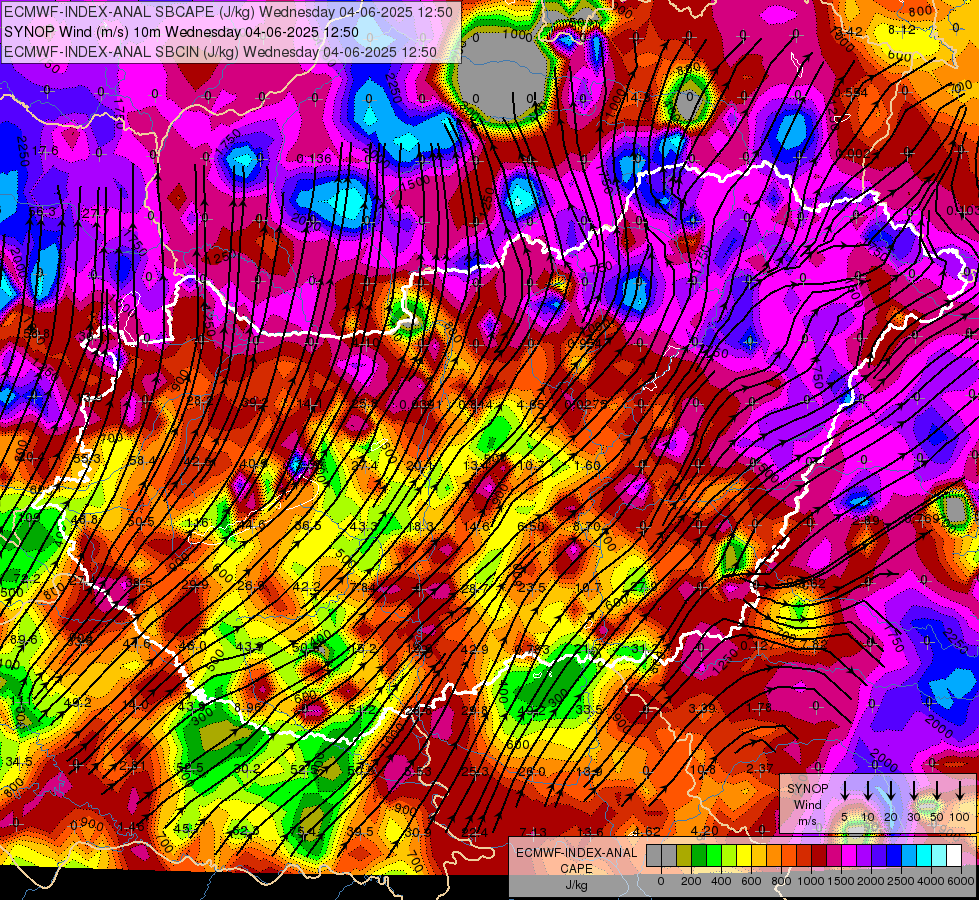Click the 0.136 value on the map

(x=314, y=159)
